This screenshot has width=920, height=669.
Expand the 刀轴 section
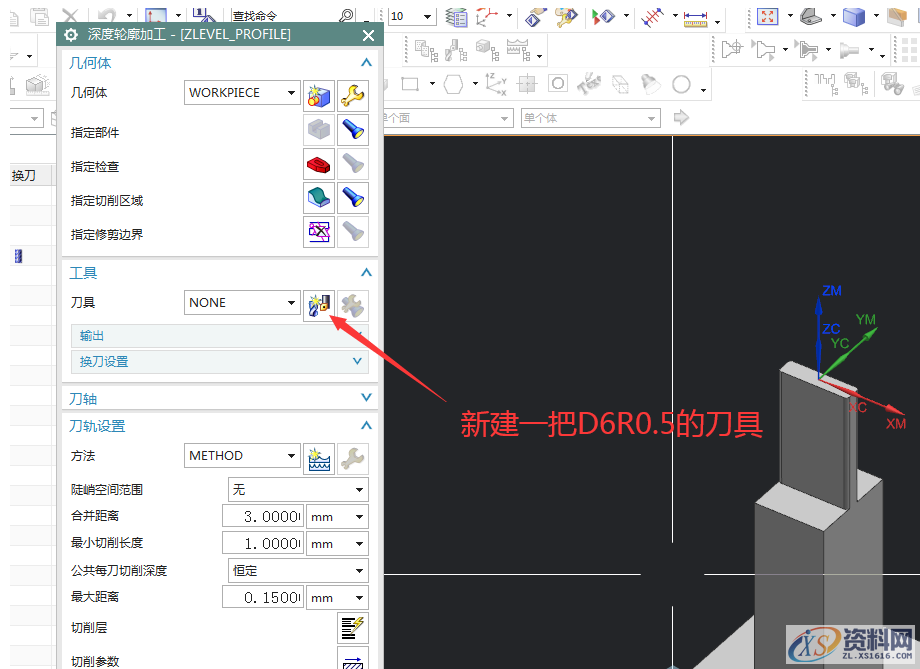pyautogui.click(x=366, y=397)
